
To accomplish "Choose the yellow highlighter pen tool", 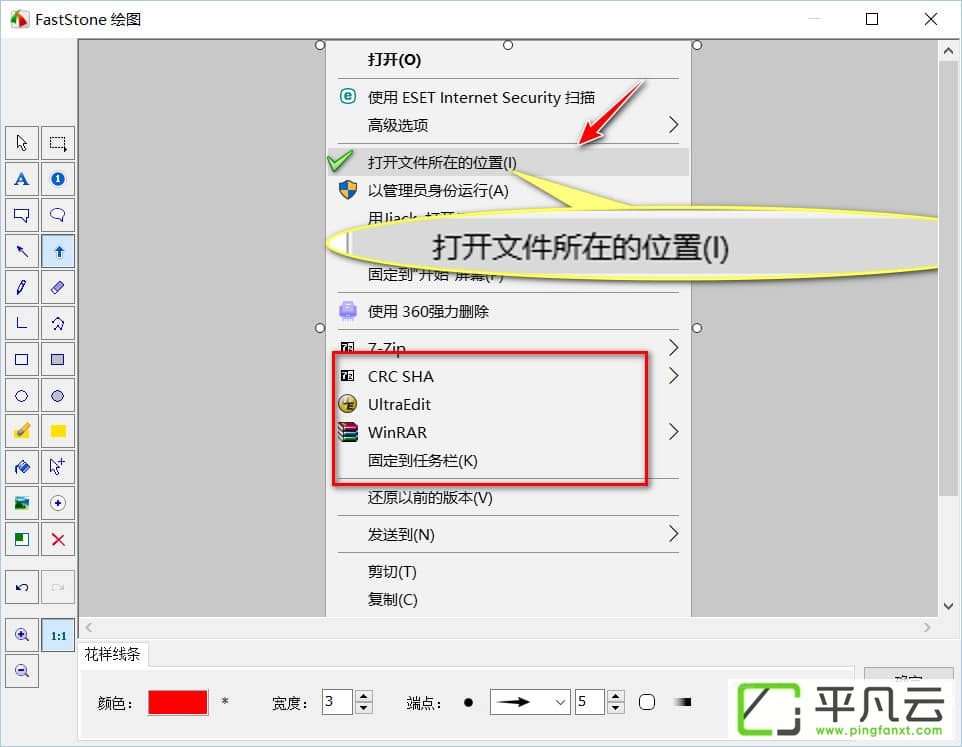I will 21,431.
